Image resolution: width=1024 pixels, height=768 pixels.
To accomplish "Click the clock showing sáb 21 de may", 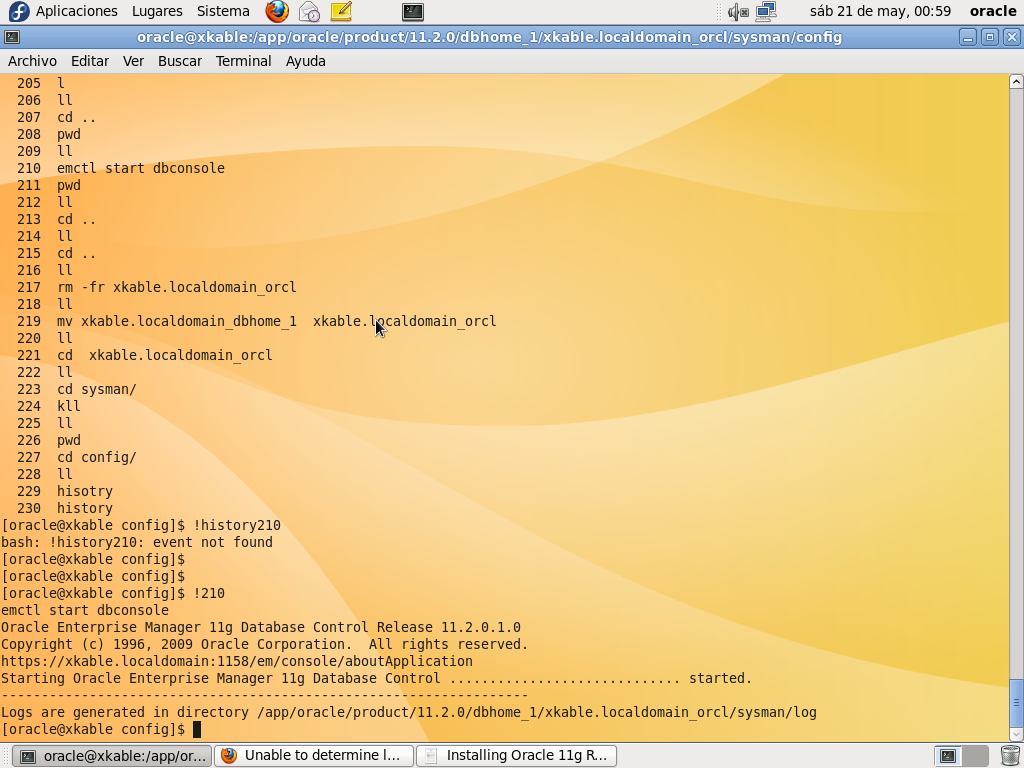I will coord(880,11).
